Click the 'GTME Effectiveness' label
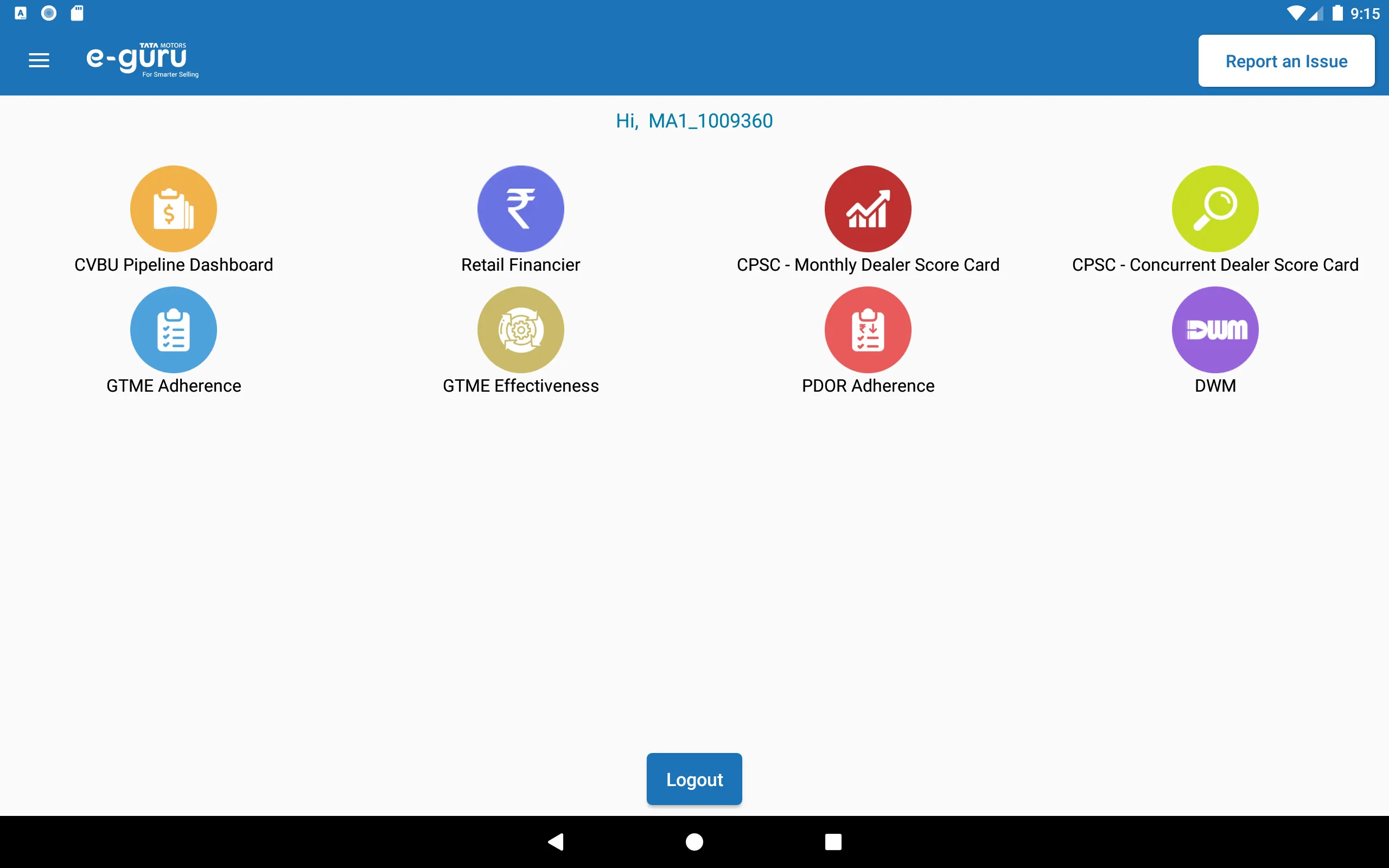 (x=520, y=386)
